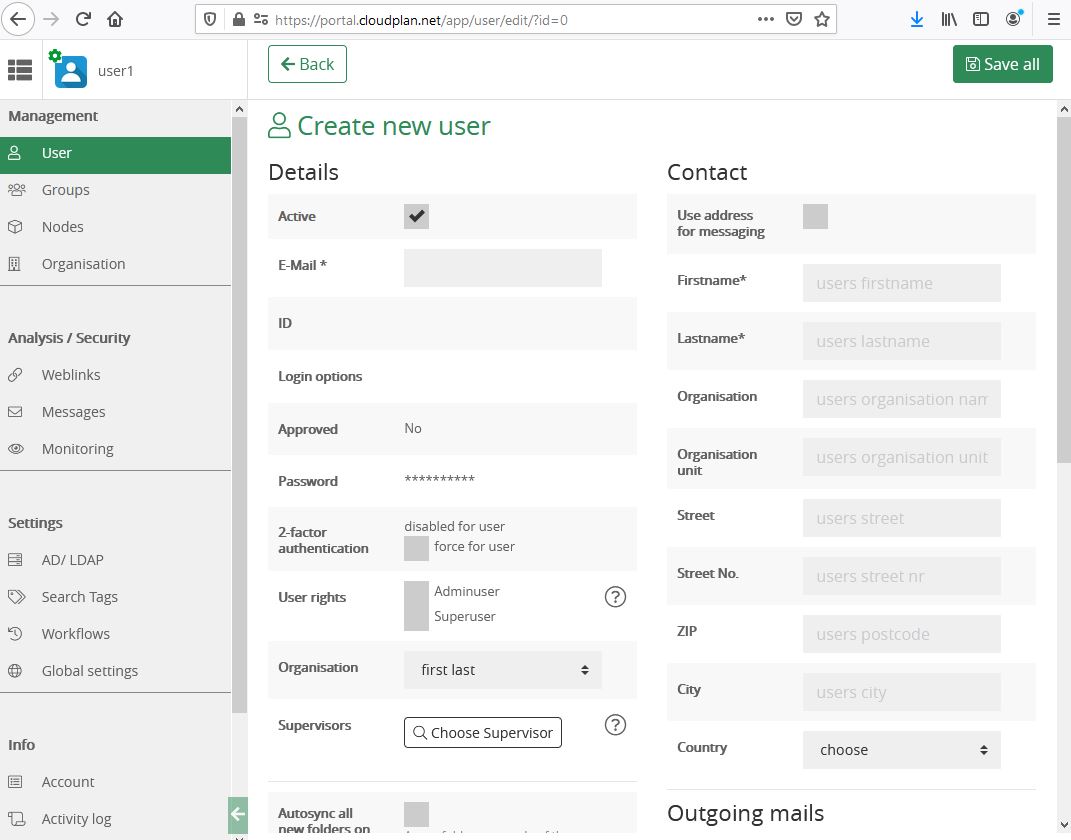1071x840 pixels.
Task: Uncheck the Active checkbox
Action: (x=416, y=215)
